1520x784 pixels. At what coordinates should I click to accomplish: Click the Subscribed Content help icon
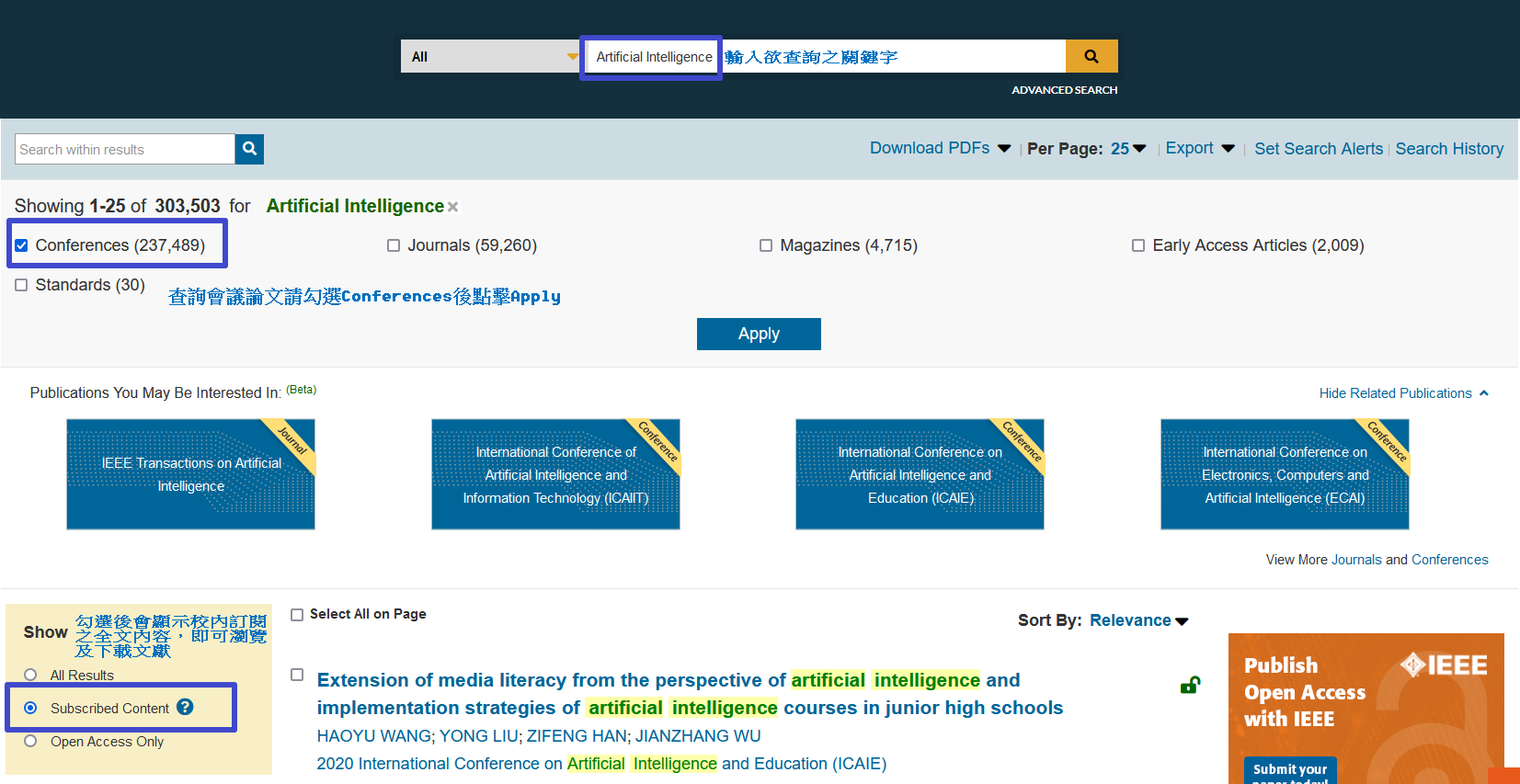[x=185, y=707]
